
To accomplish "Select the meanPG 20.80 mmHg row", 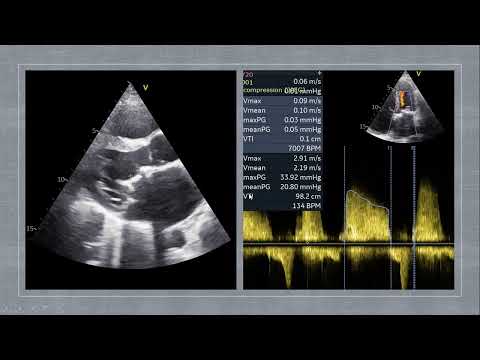I will 282,187.
